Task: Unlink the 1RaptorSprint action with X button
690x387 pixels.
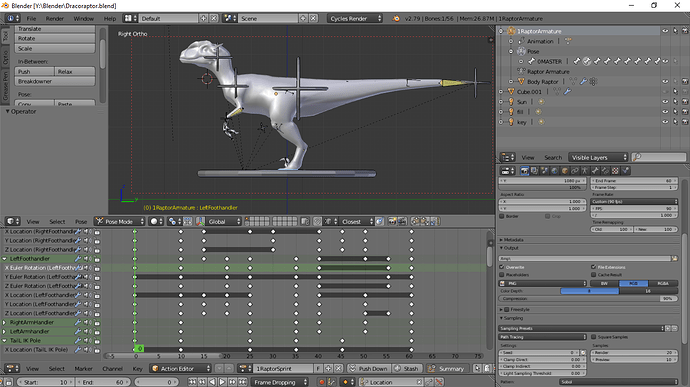Action: click(x=338, y=369)
